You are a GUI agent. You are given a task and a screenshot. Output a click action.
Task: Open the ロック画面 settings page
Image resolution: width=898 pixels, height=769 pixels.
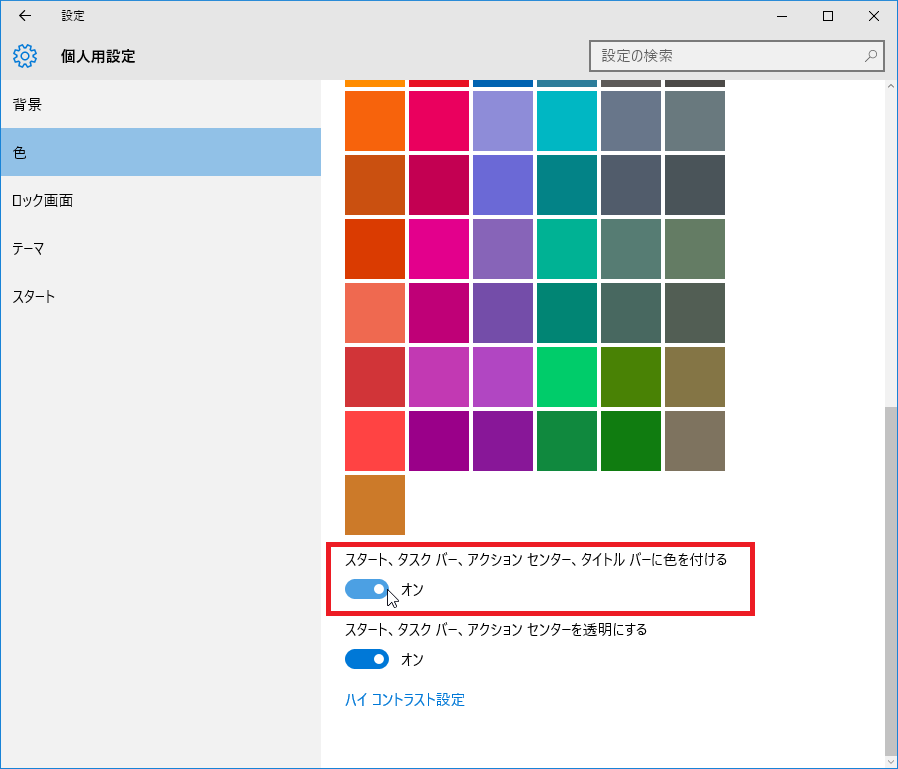[161, 200]
